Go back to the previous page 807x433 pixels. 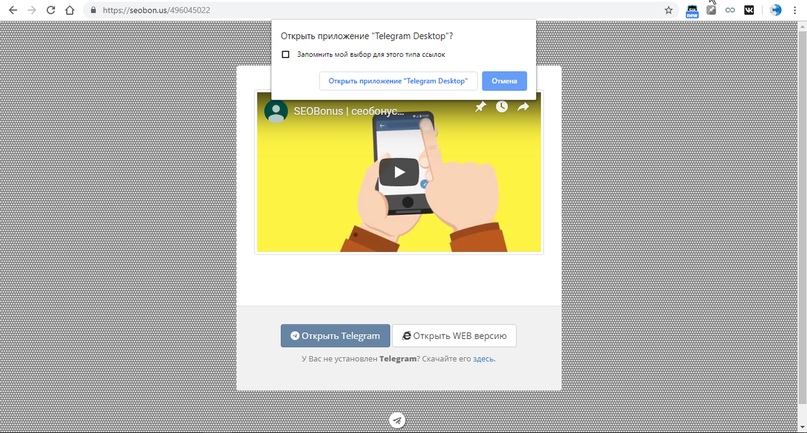pyautogui.click(x=13, y=10)
